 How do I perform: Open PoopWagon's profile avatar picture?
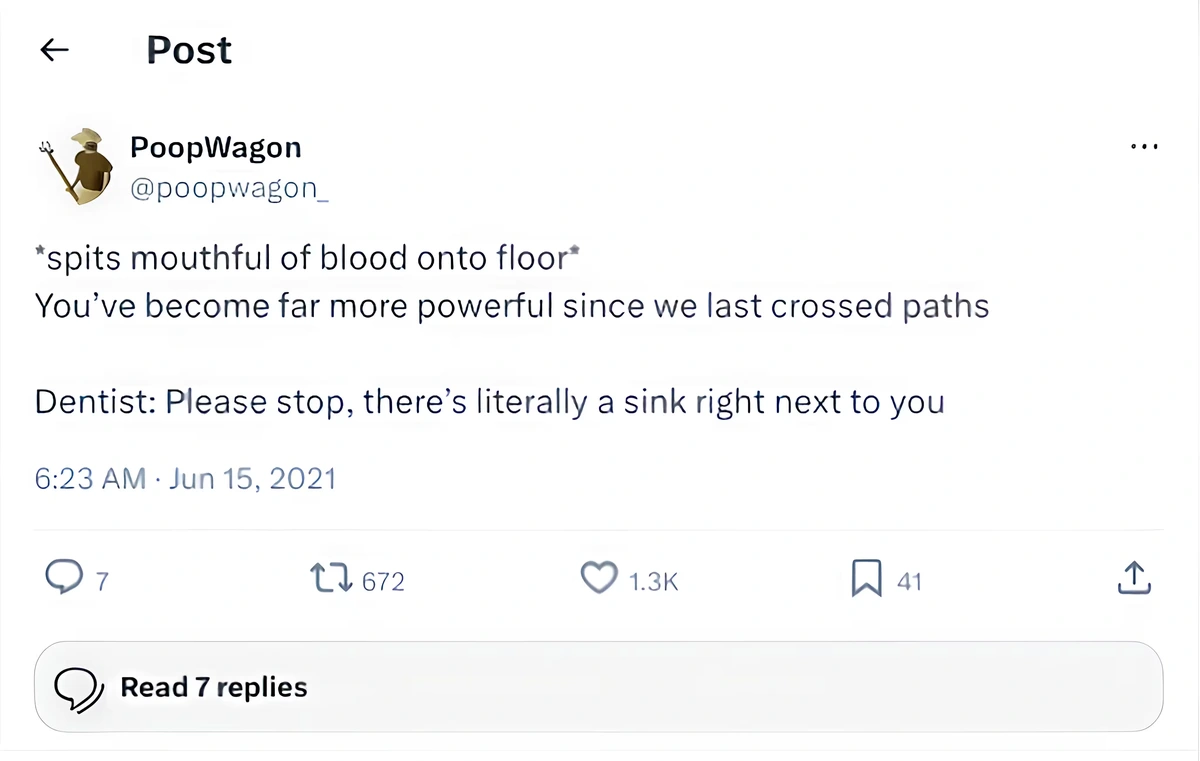78,167
